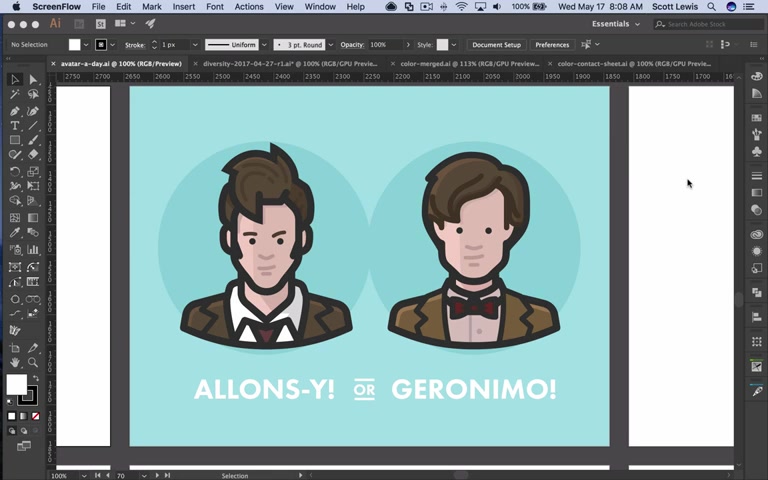Click the Opacity 100% field
The width and height of the screenshot is (768, 480).
[385, 45]
